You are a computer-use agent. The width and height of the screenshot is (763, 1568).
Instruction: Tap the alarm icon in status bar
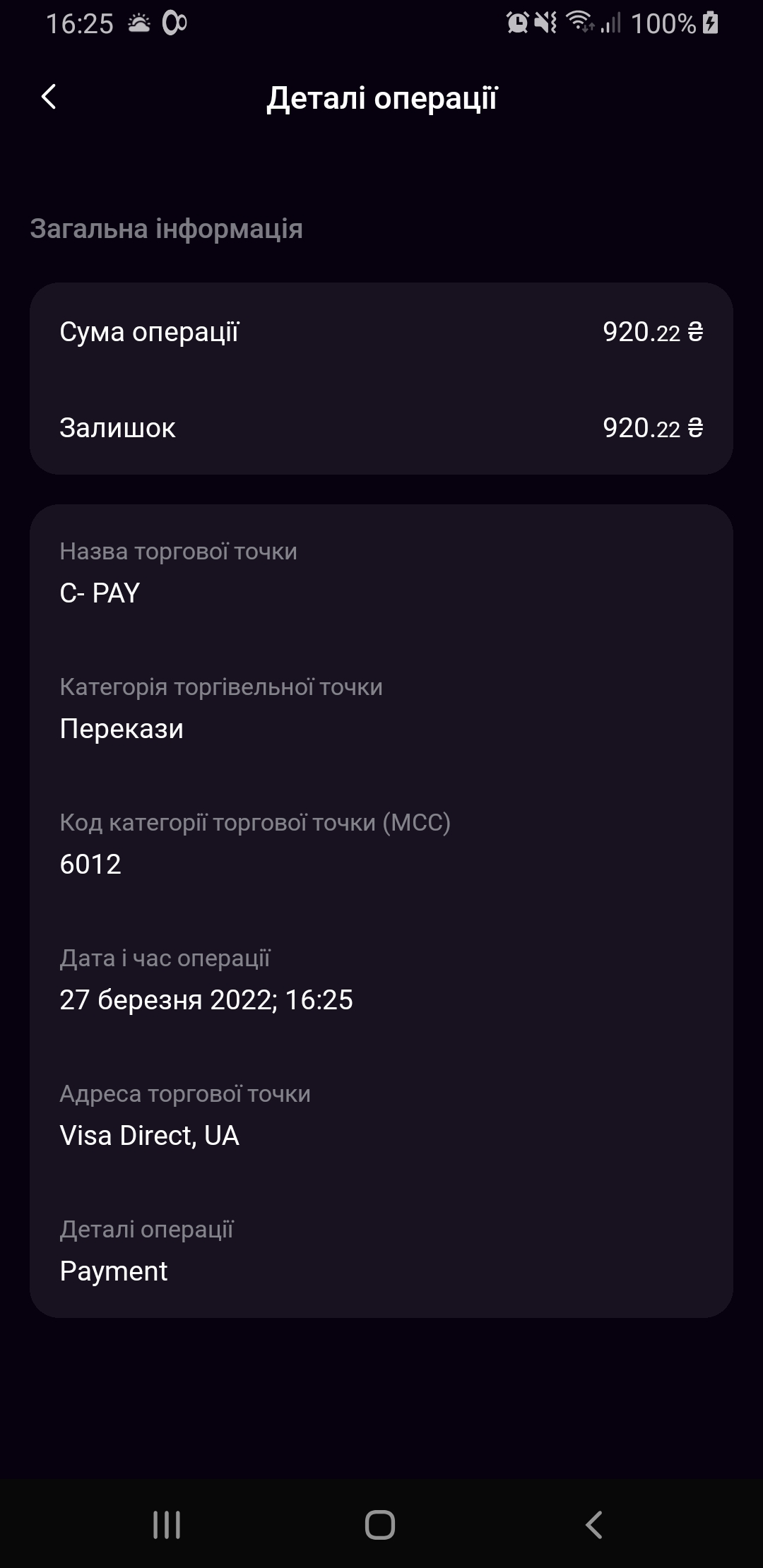517,23
